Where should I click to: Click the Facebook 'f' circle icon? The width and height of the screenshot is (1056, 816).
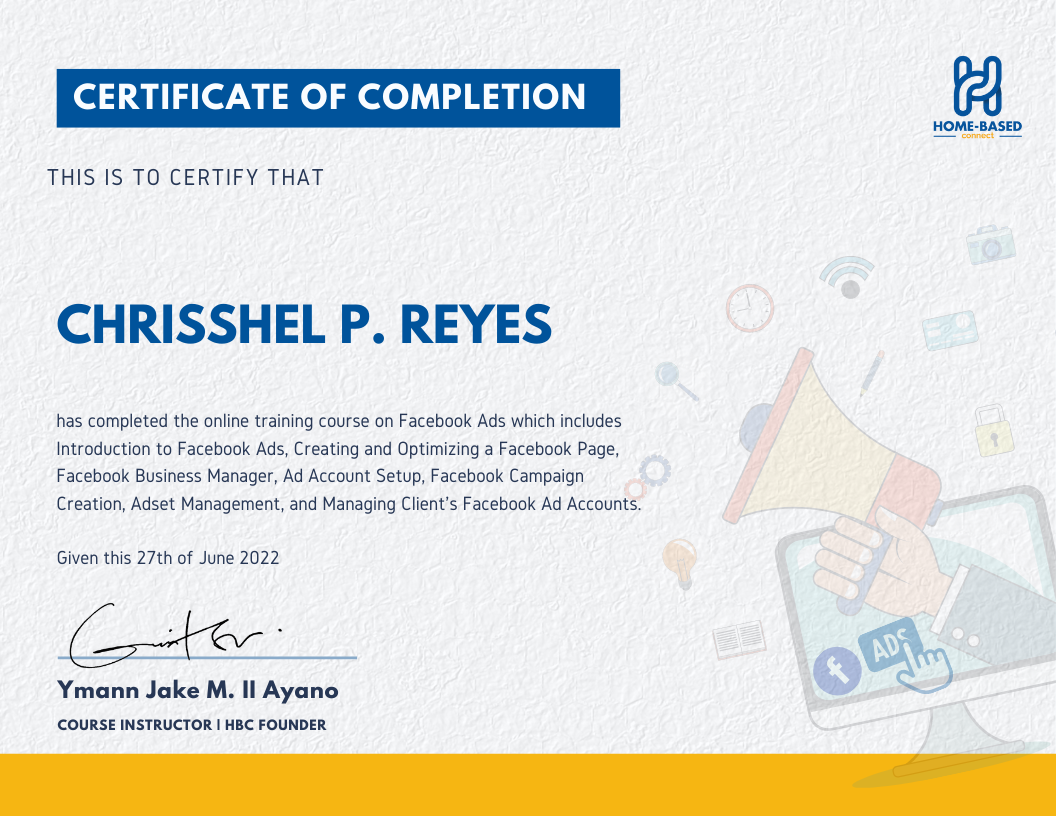(837, 670)
